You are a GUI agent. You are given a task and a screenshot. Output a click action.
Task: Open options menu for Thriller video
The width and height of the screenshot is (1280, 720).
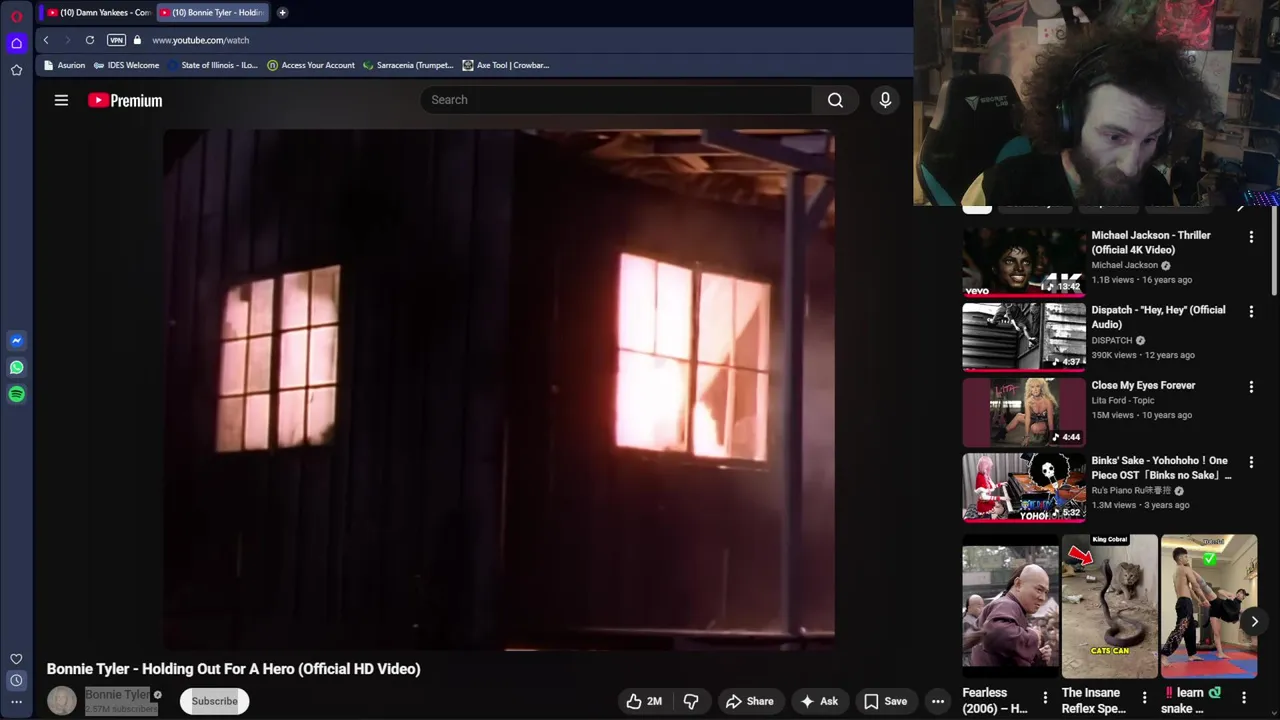pyautogui.click(x=1251, y=237)
